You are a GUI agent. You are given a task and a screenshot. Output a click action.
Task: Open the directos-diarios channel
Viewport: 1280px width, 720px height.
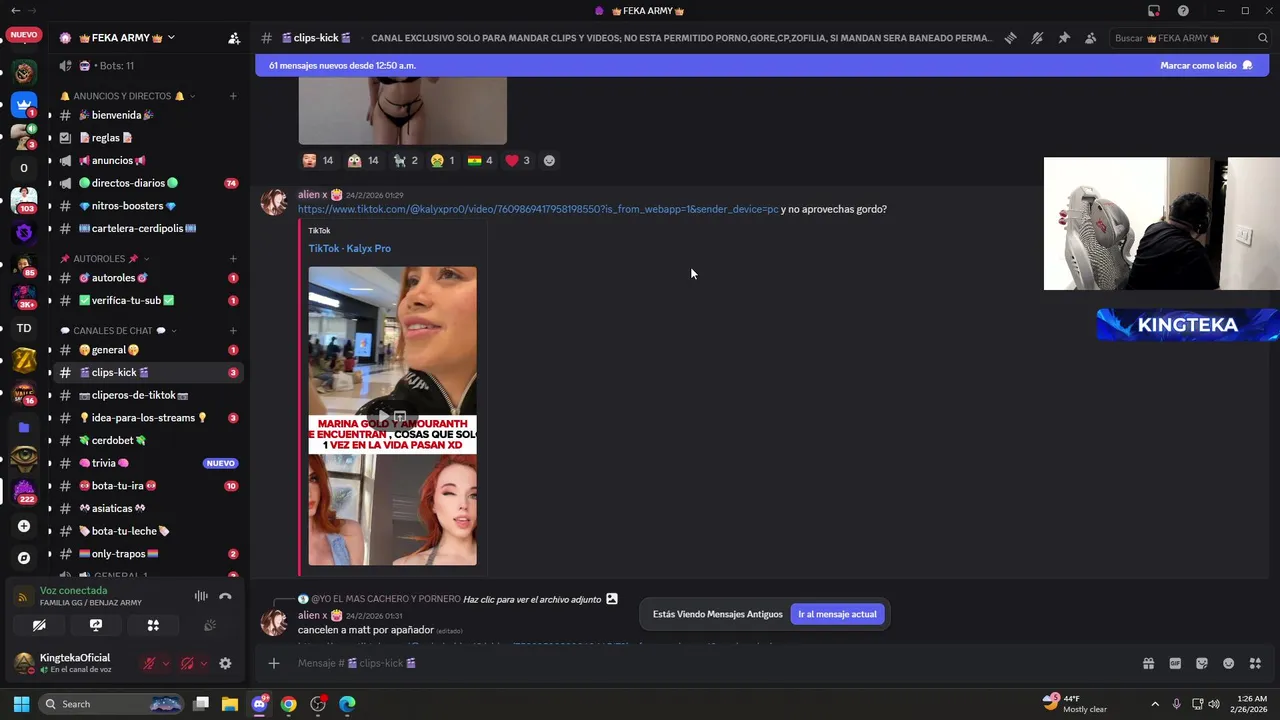tap(149, 183)
